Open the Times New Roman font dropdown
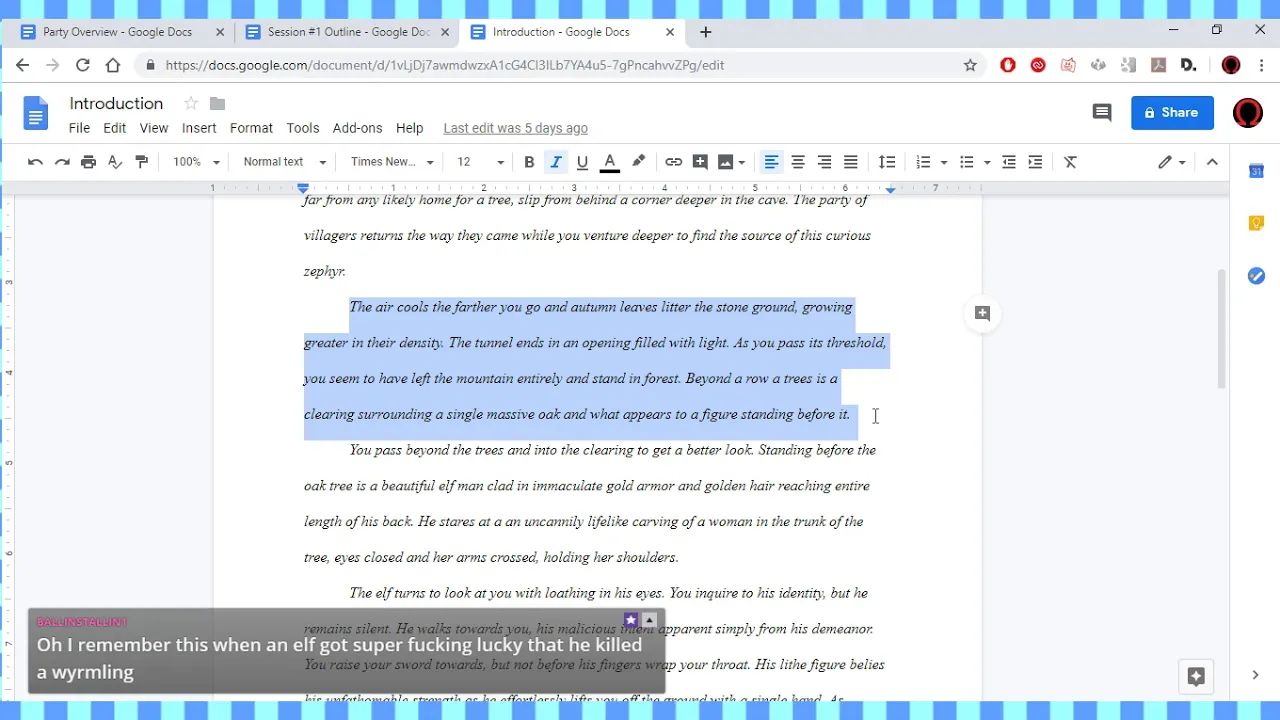 tap(392, 162)
